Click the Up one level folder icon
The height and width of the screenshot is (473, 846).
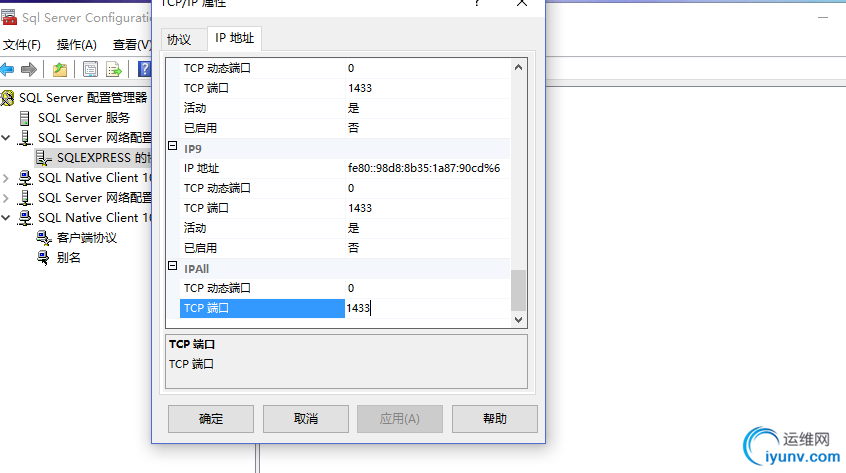tap(60, 69)
